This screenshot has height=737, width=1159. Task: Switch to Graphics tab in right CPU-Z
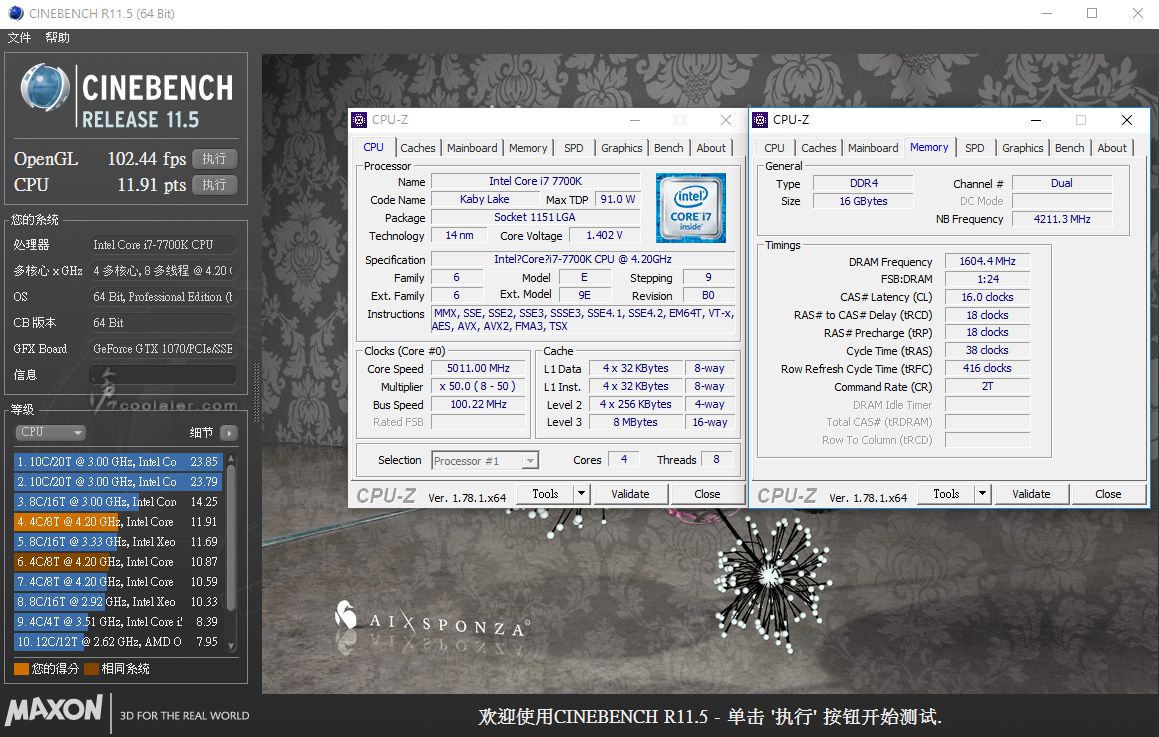1023,148
